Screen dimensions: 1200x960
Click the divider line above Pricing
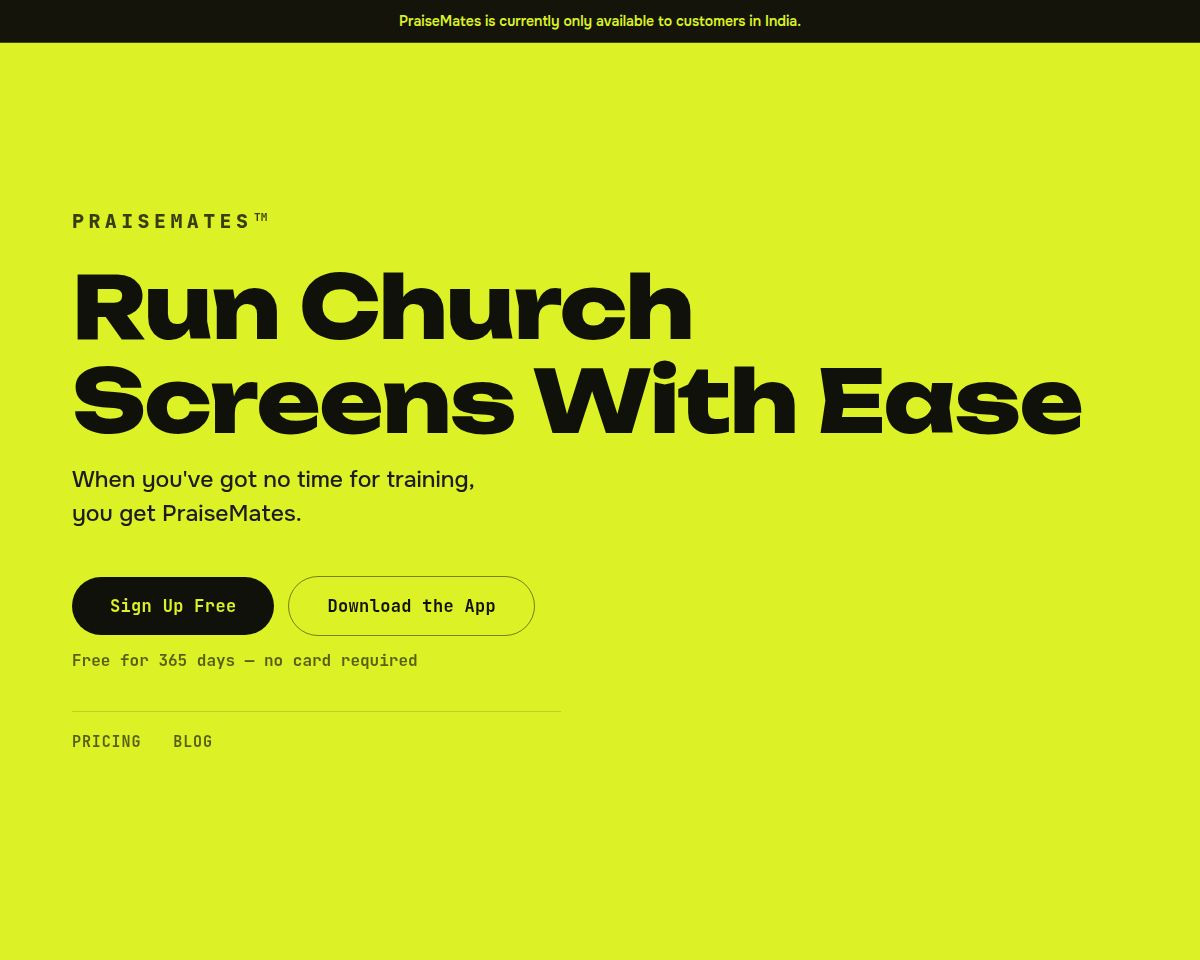click(316, 711)
